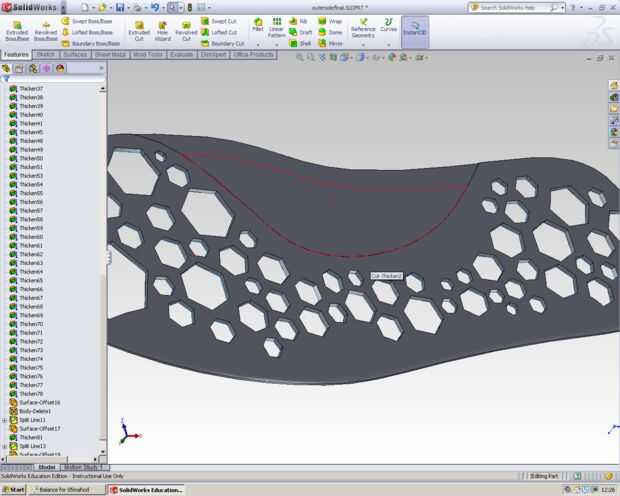Select Thicken37 in the feature tree
This screenshot has height=496, width=620.
(x=31, y=89)
